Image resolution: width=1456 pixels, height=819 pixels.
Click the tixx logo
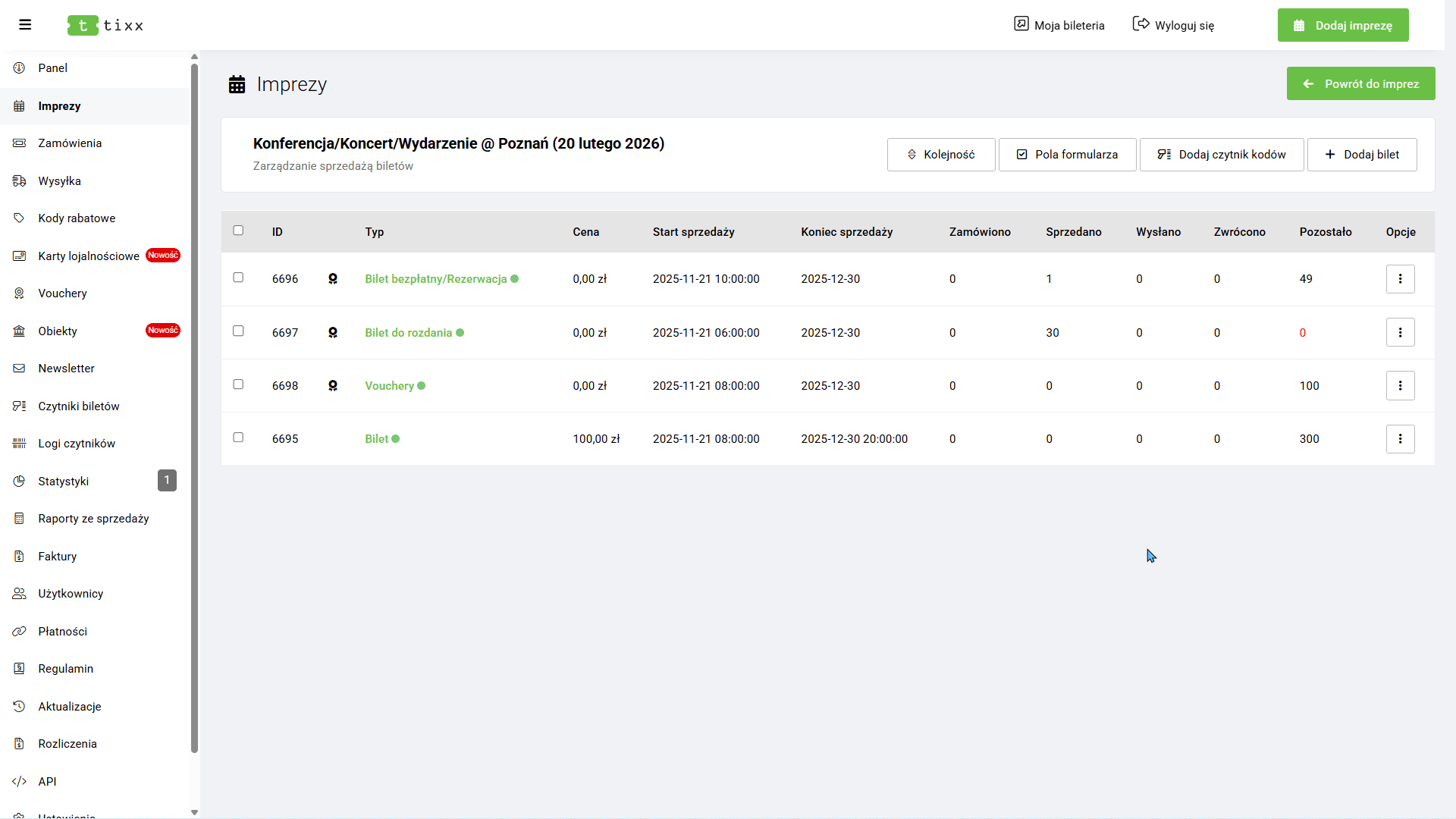coord(105,25)
